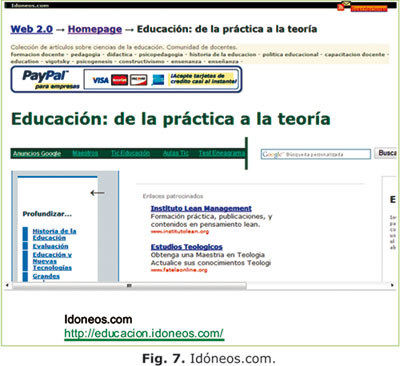Click the www.institutolean.org URL
Screen dimensions: 400x366
coord(180,231)
